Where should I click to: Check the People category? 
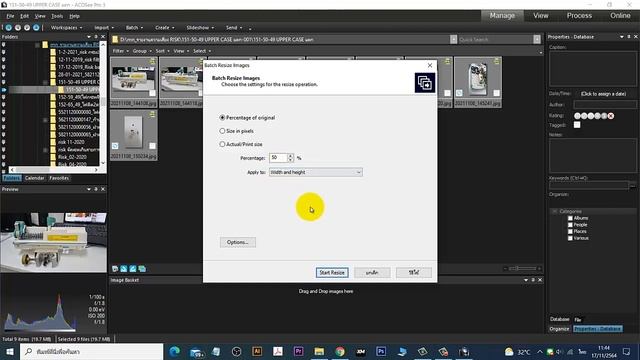(x=570, y=224)
